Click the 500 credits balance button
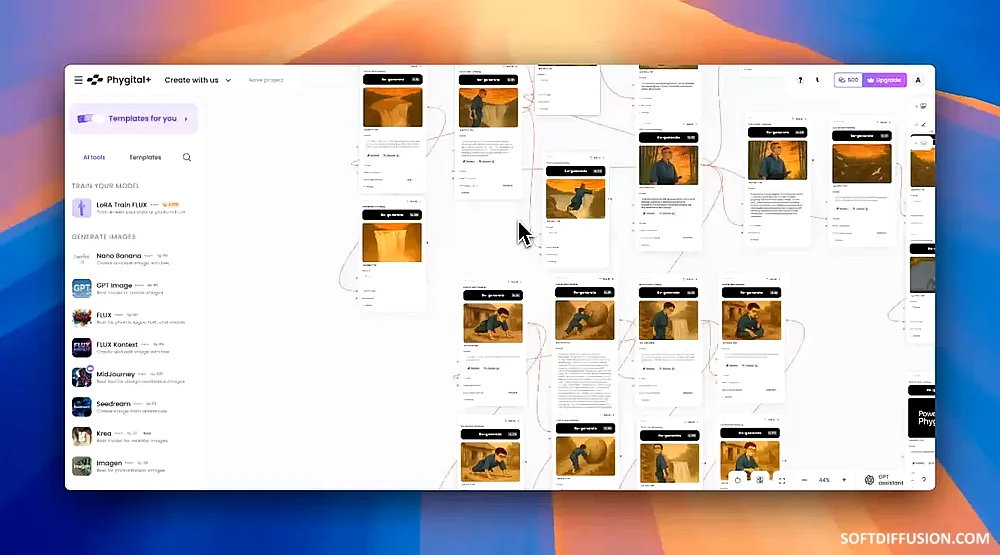1000x555 pixels. [849, 80]
